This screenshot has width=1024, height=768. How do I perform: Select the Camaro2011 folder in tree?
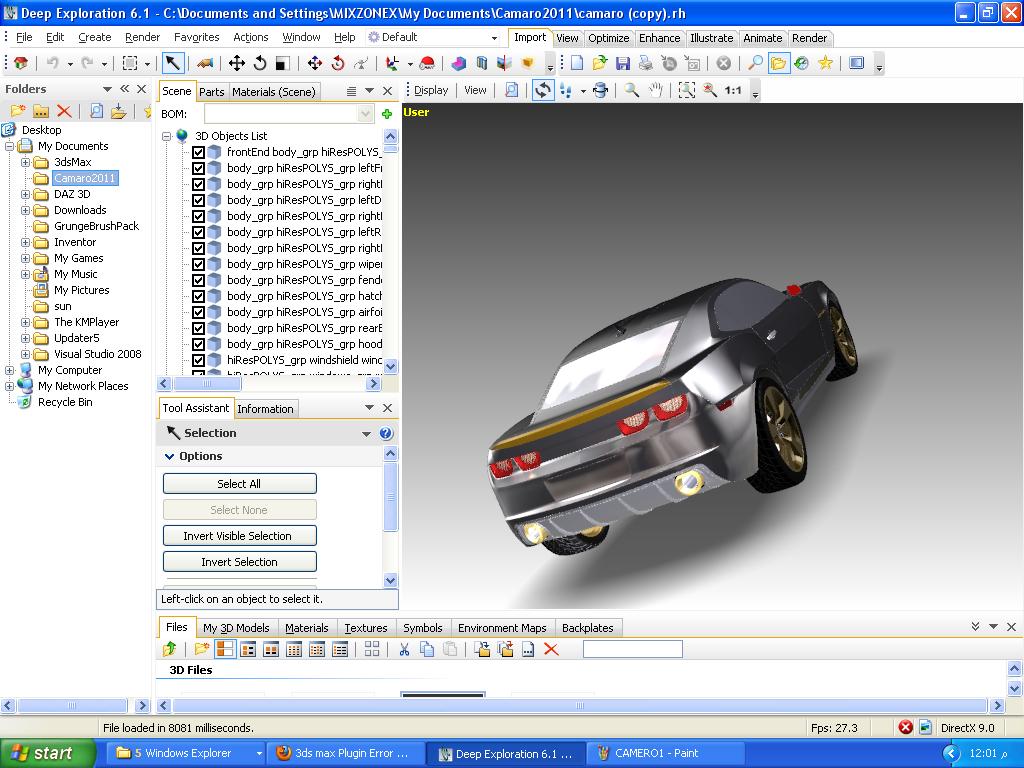tap(84, 178)
